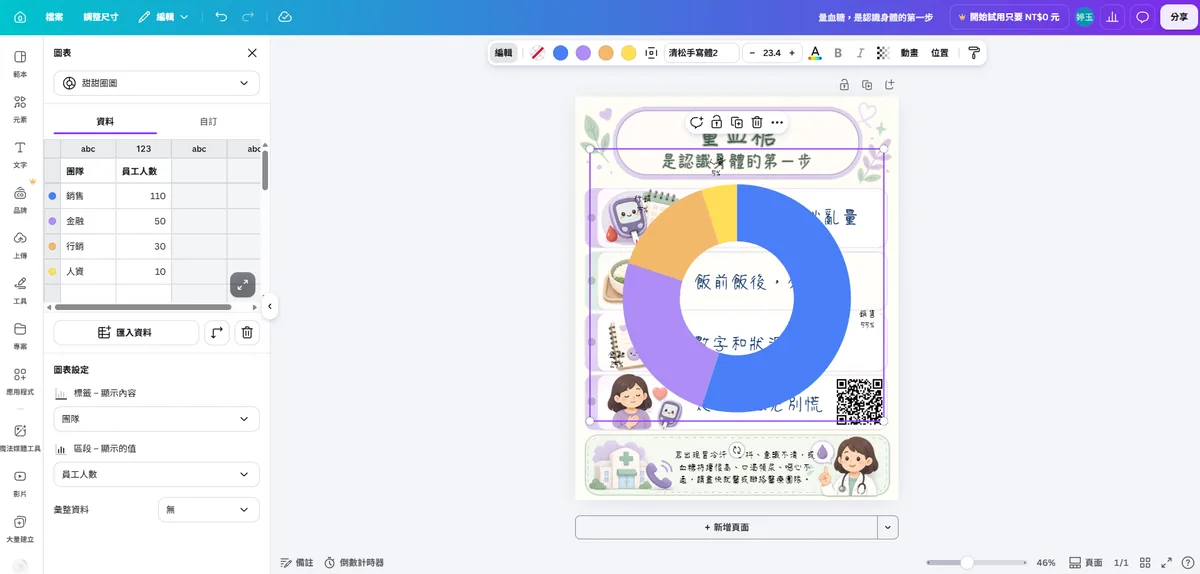Duplicate the page using icon above canvas
The width and height of the screenshot is (1200, 574).
coord(867,85)
